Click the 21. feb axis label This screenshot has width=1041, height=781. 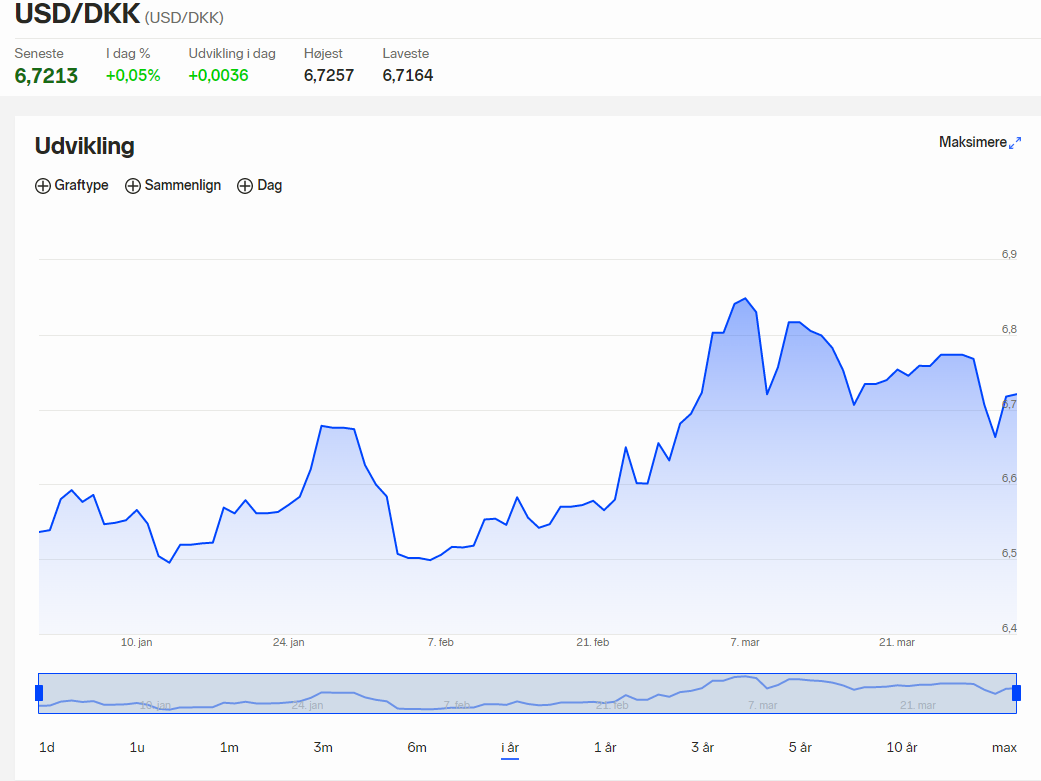tap(592, 642)
